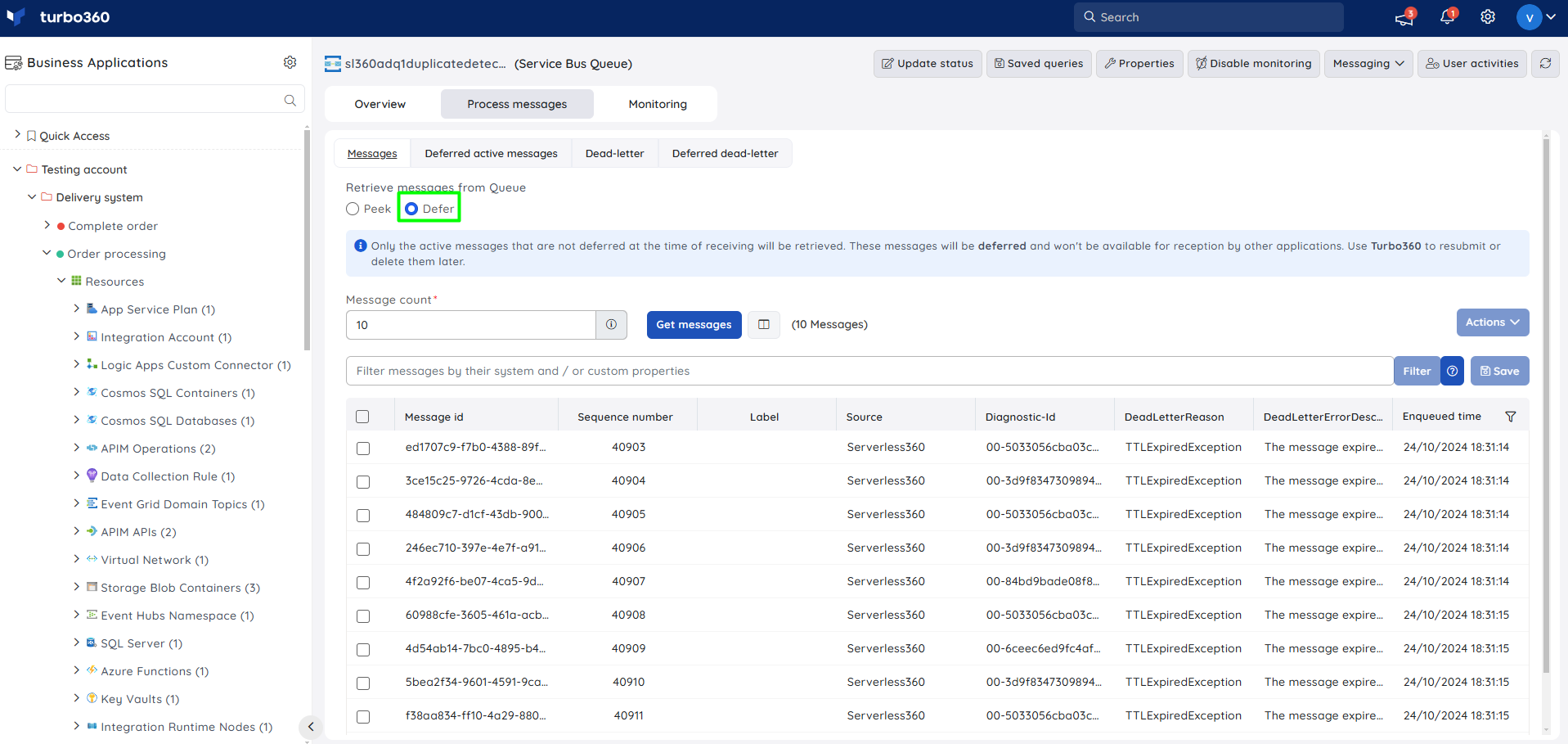Toggle the select-all messages checkbox
Screen dimensions: 1568x744
[363, 417]
